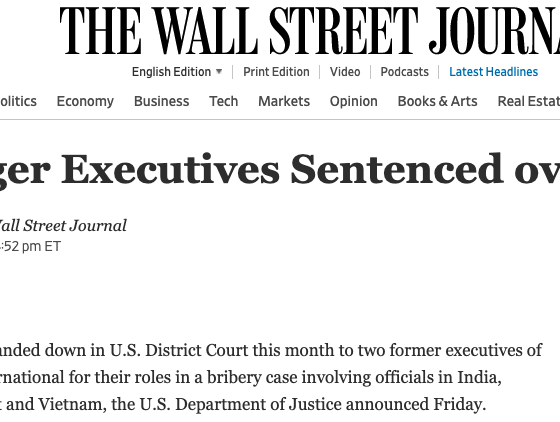Open the Business section
Image resolution: width=560 pixels, height=422 pixels.
[161, 101]
